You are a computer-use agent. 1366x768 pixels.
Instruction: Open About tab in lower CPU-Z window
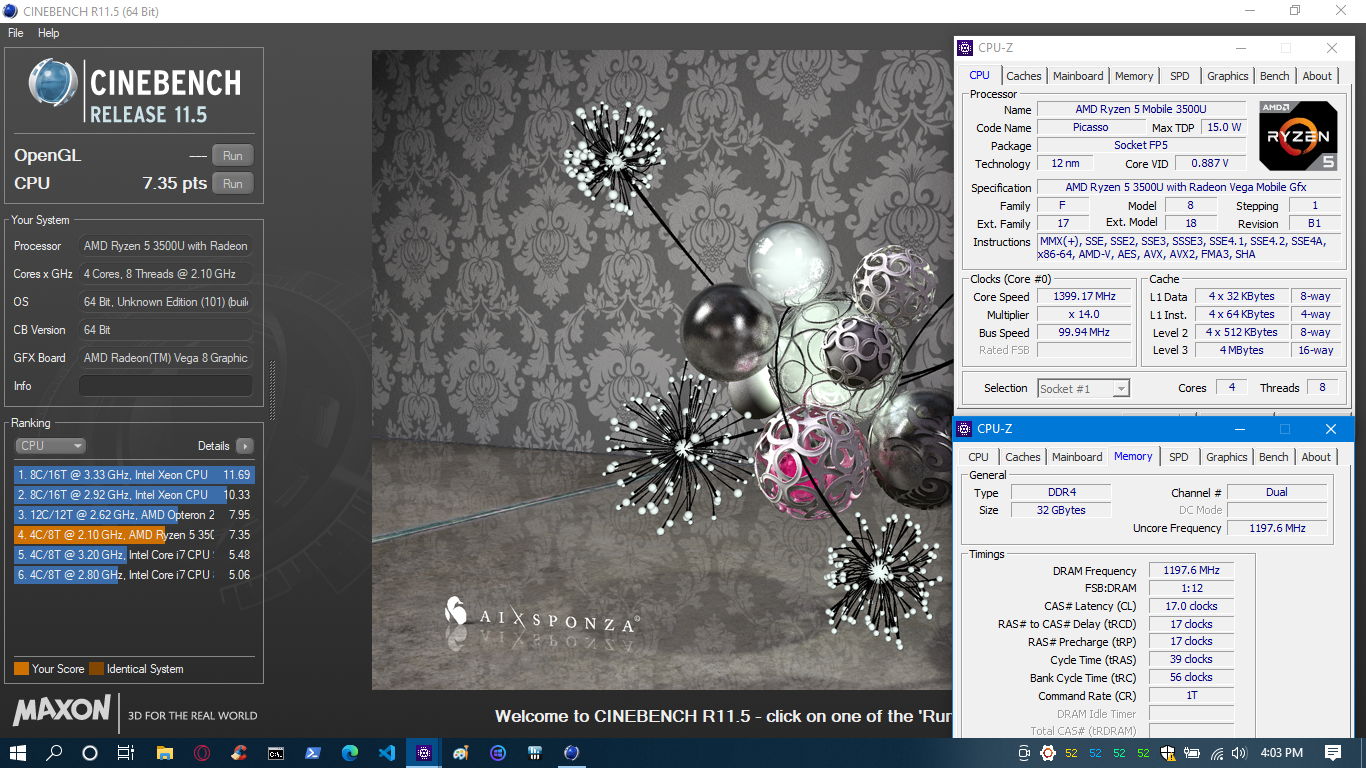(x=1316, y=457)
